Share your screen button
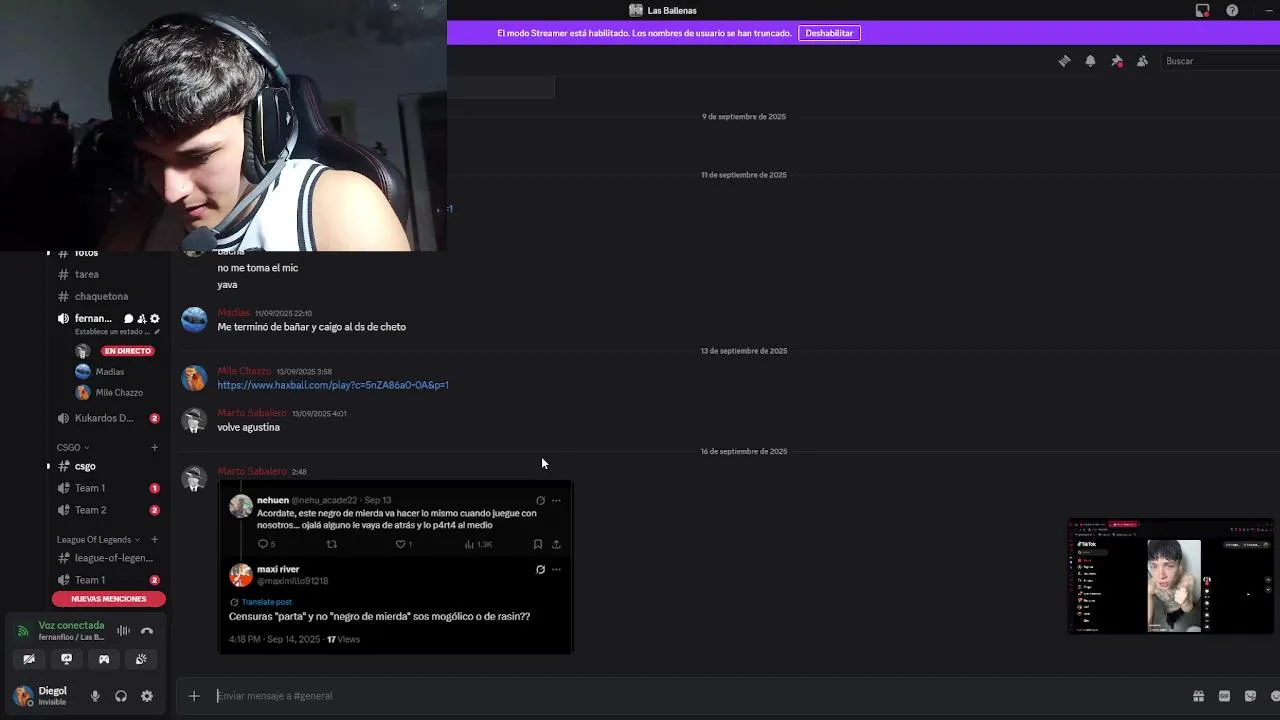Image resolution: width=1280 pixels, height=720 pixels. pos(66,659)
